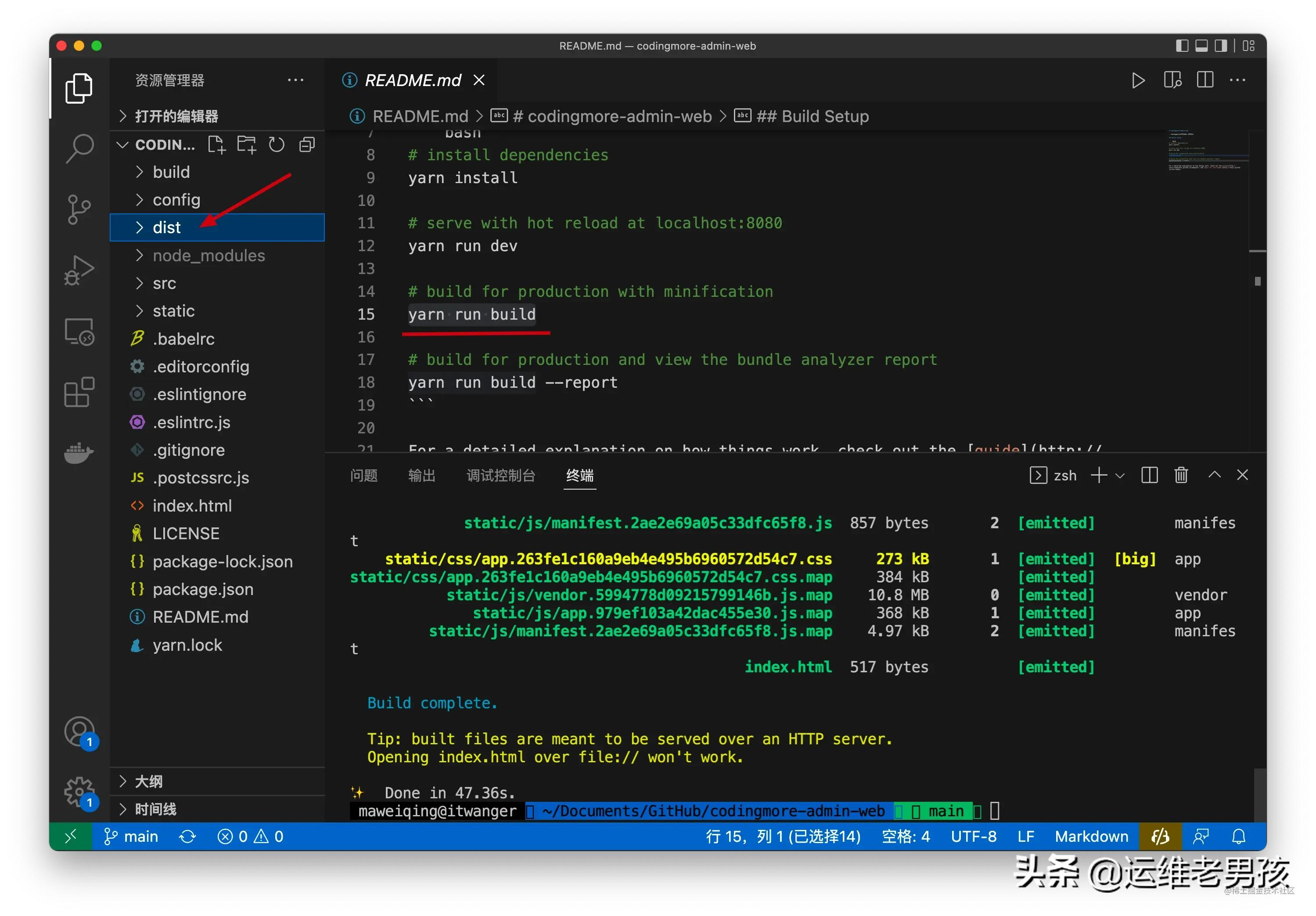Maximize the terminal panel size
The width and height of the screenshot is (1316, 916).
pos(1214,475)
